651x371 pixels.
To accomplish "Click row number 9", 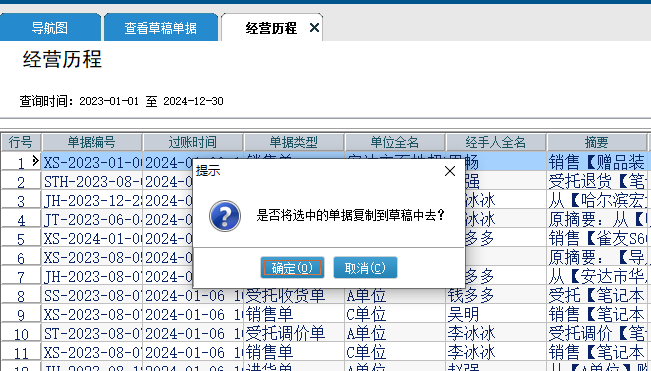I will point(21,314).
